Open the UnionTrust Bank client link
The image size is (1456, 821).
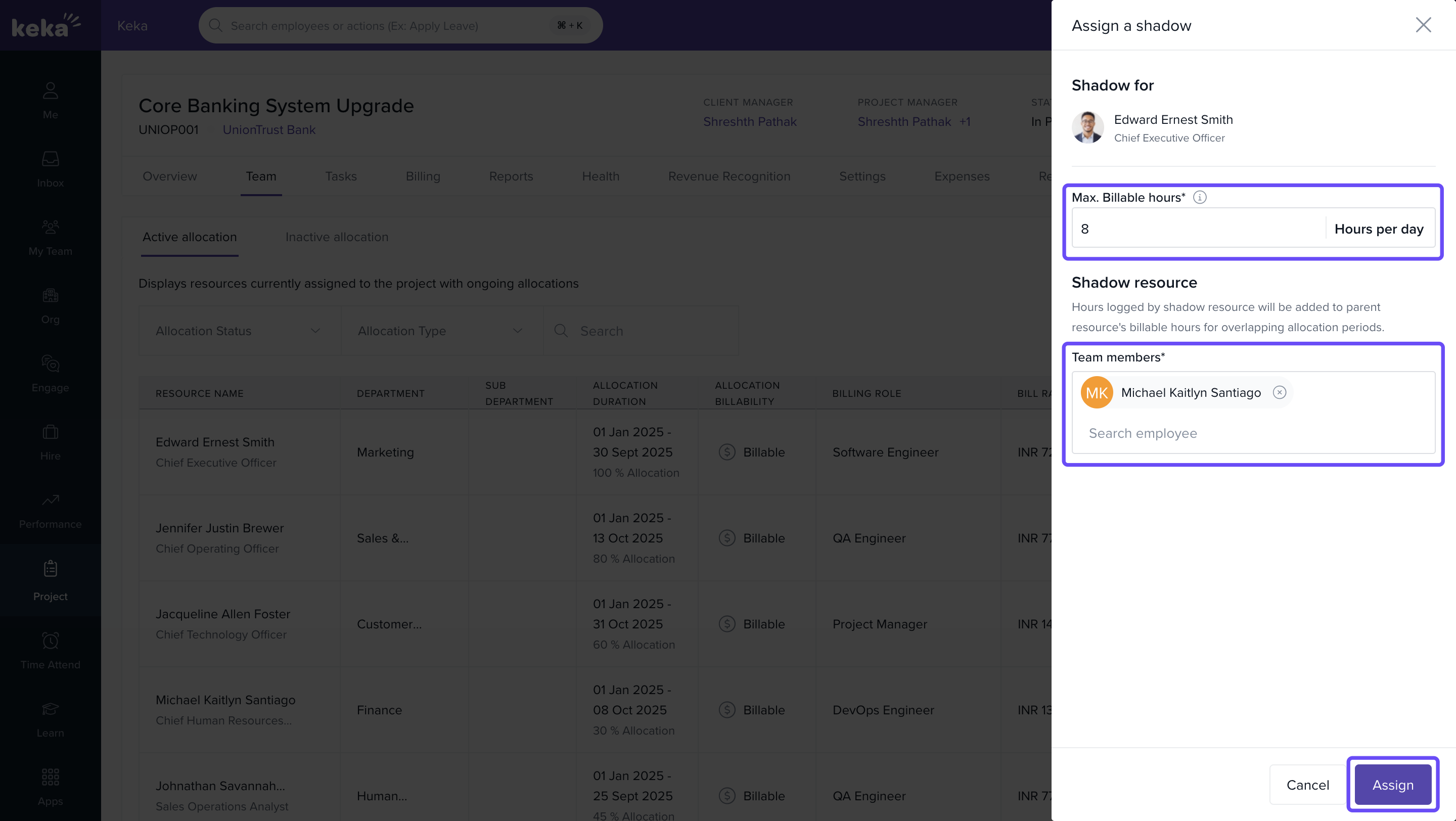(268, 129)
